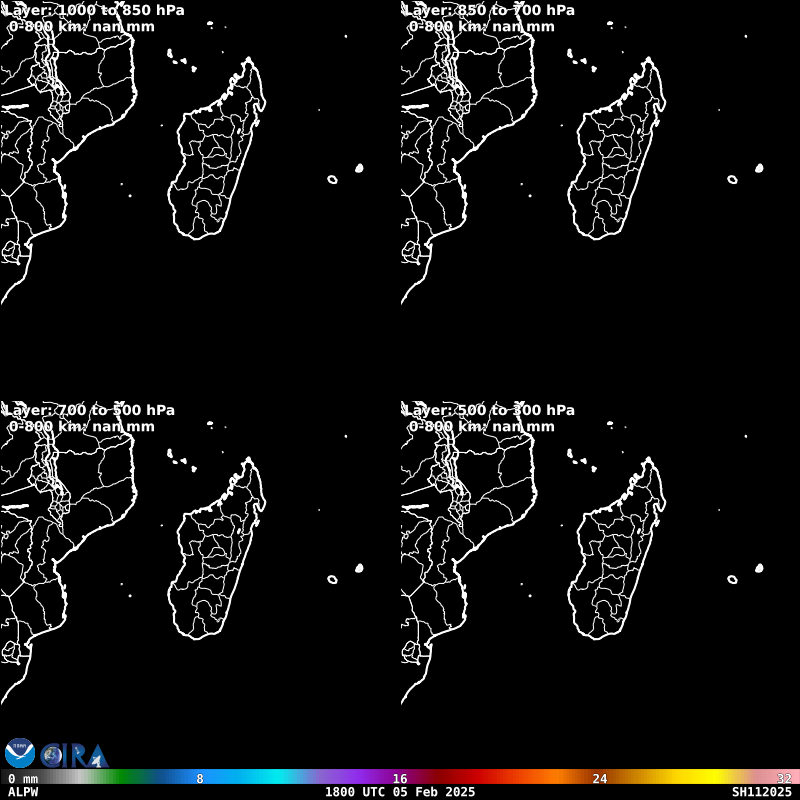
Task: Click '0-800 km: nan mm' under 850 to 700 hPa
Action: tap(482, 27)
